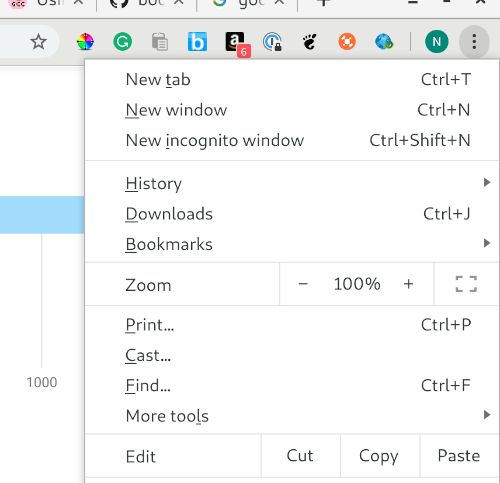Expand the Bookmarks submenu
This screenshot has height=483, width=500.
pos(292,244)
